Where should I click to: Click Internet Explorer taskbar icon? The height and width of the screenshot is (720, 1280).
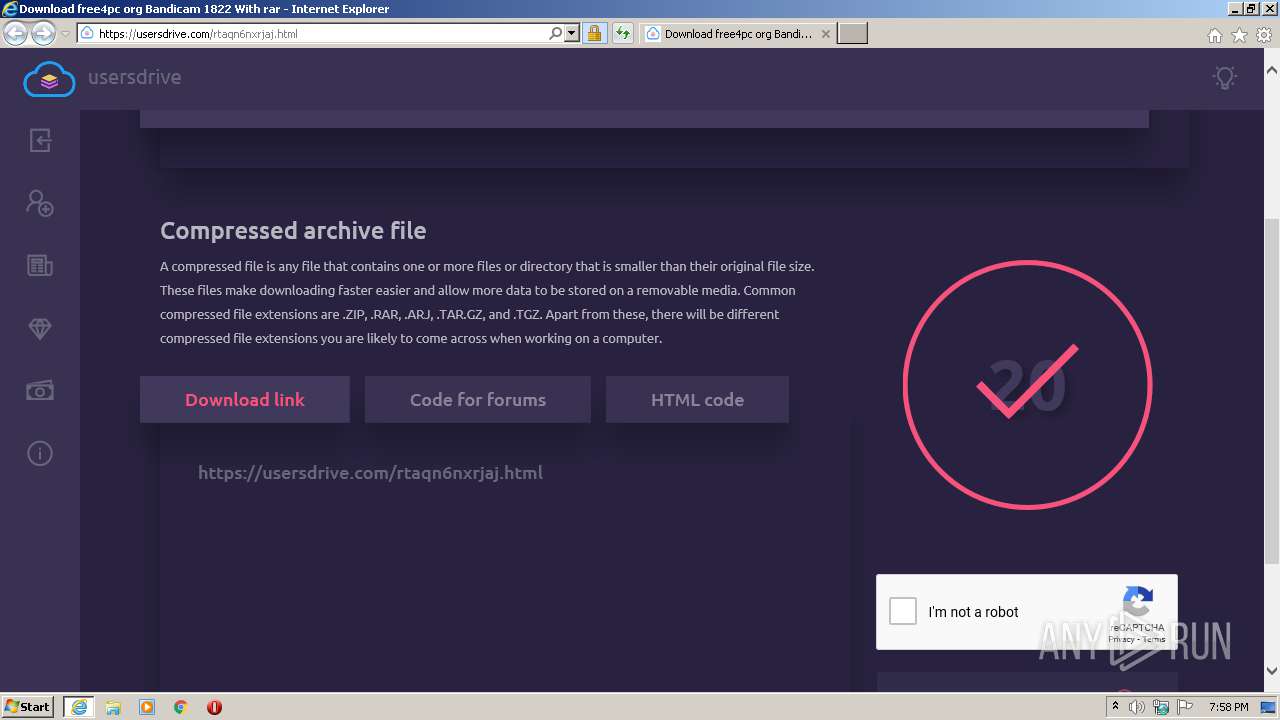(x=79, y=707)
